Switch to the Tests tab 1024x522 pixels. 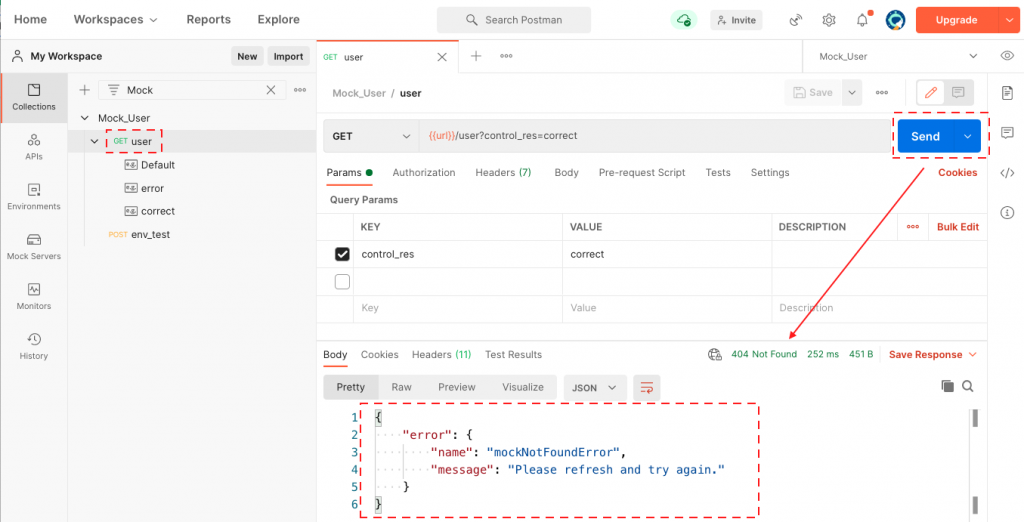(x=718, y=172)
